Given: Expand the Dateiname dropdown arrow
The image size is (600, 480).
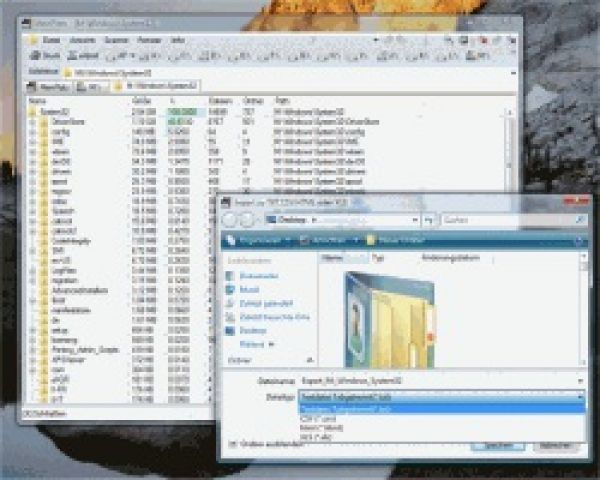Looking at the screenshot, I should (580, 382).
